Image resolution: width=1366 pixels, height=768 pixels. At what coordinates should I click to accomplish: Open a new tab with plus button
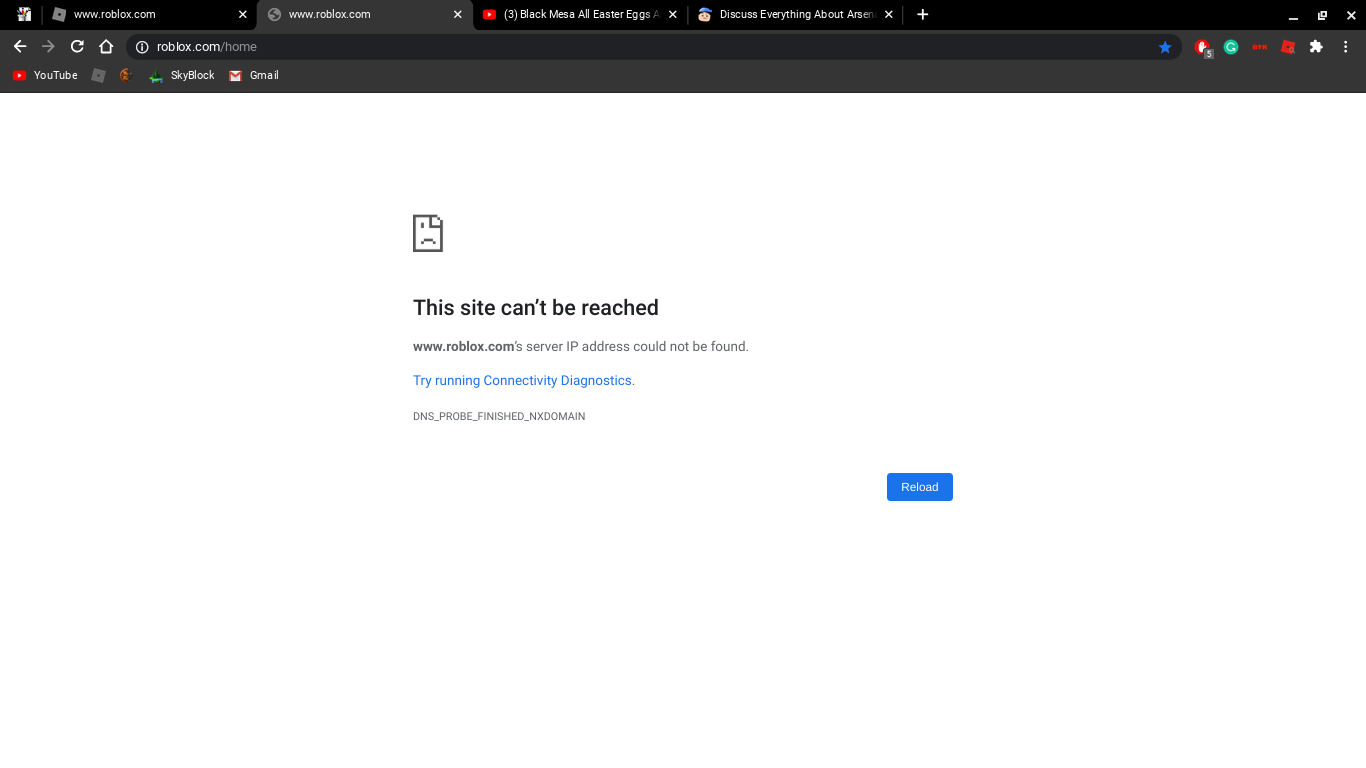(x=923, y=15)
